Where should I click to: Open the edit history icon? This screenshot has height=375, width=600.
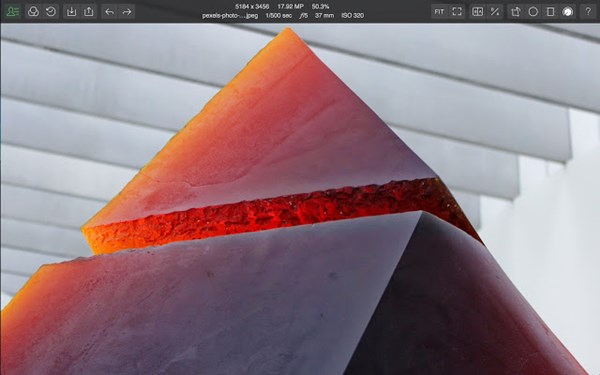click(51, 11)
